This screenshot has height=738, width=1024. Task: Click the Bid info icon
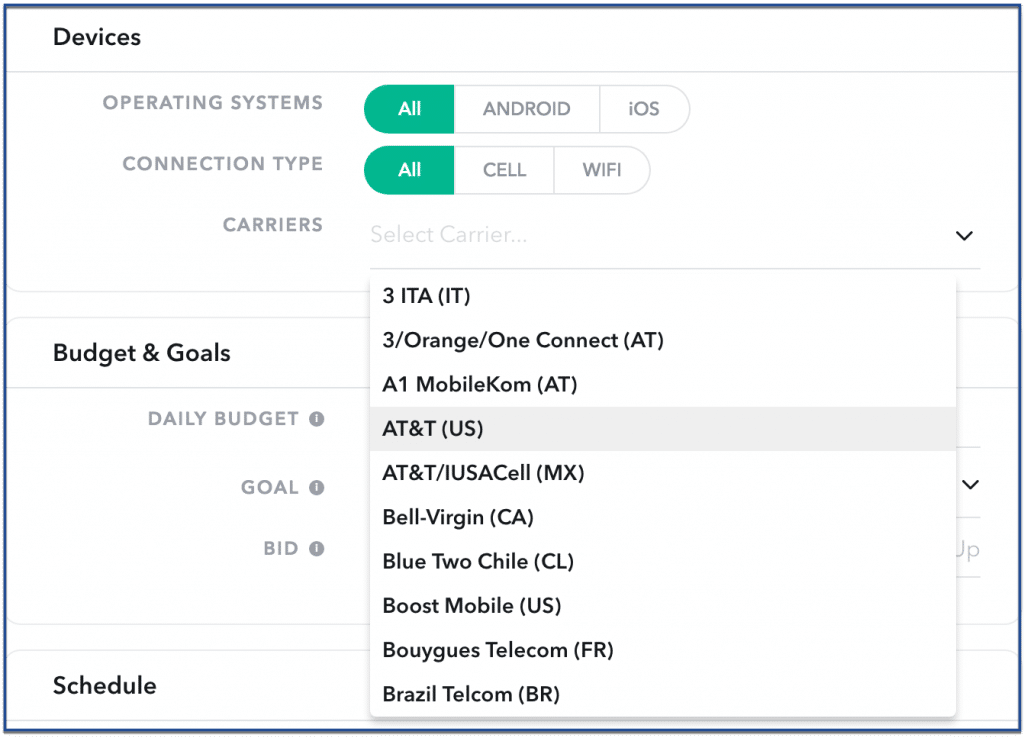coord(317,549)
